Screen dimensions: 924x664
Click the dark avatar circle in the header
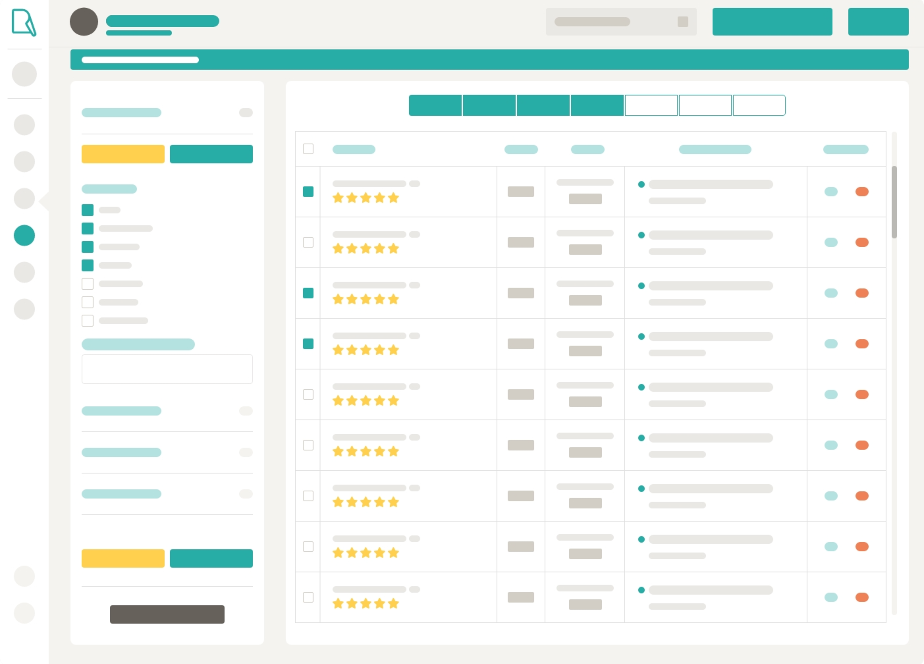click(x=84, y=21)
